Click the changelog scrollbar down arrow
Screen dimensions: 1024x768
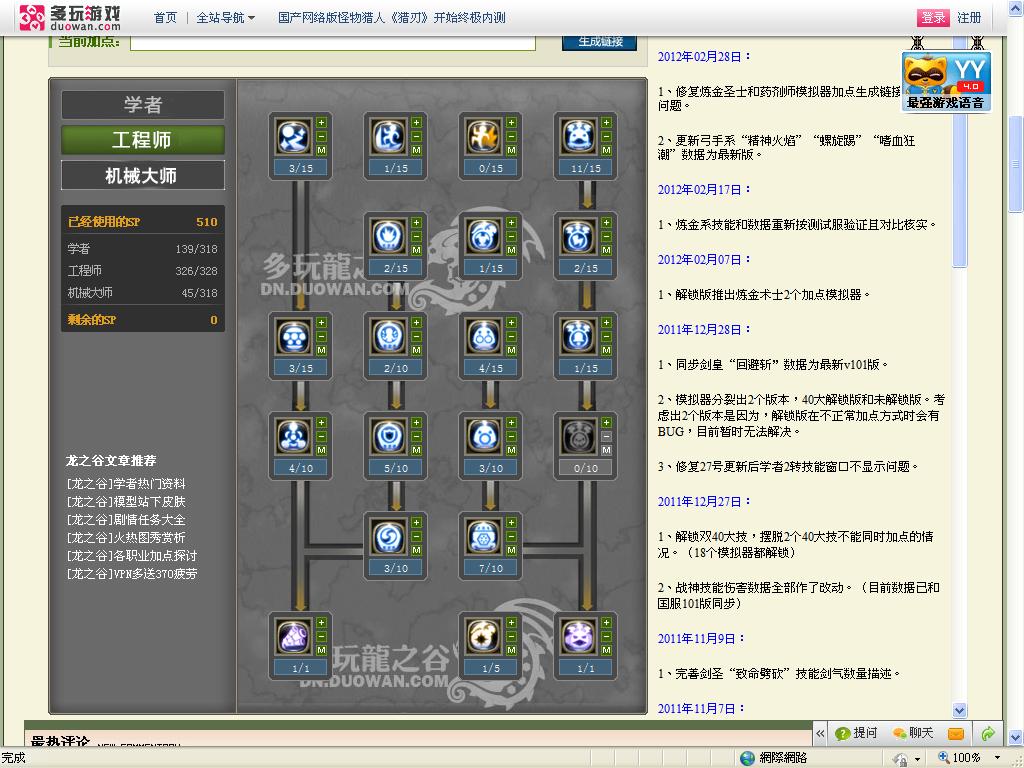(x=959, y=710)
